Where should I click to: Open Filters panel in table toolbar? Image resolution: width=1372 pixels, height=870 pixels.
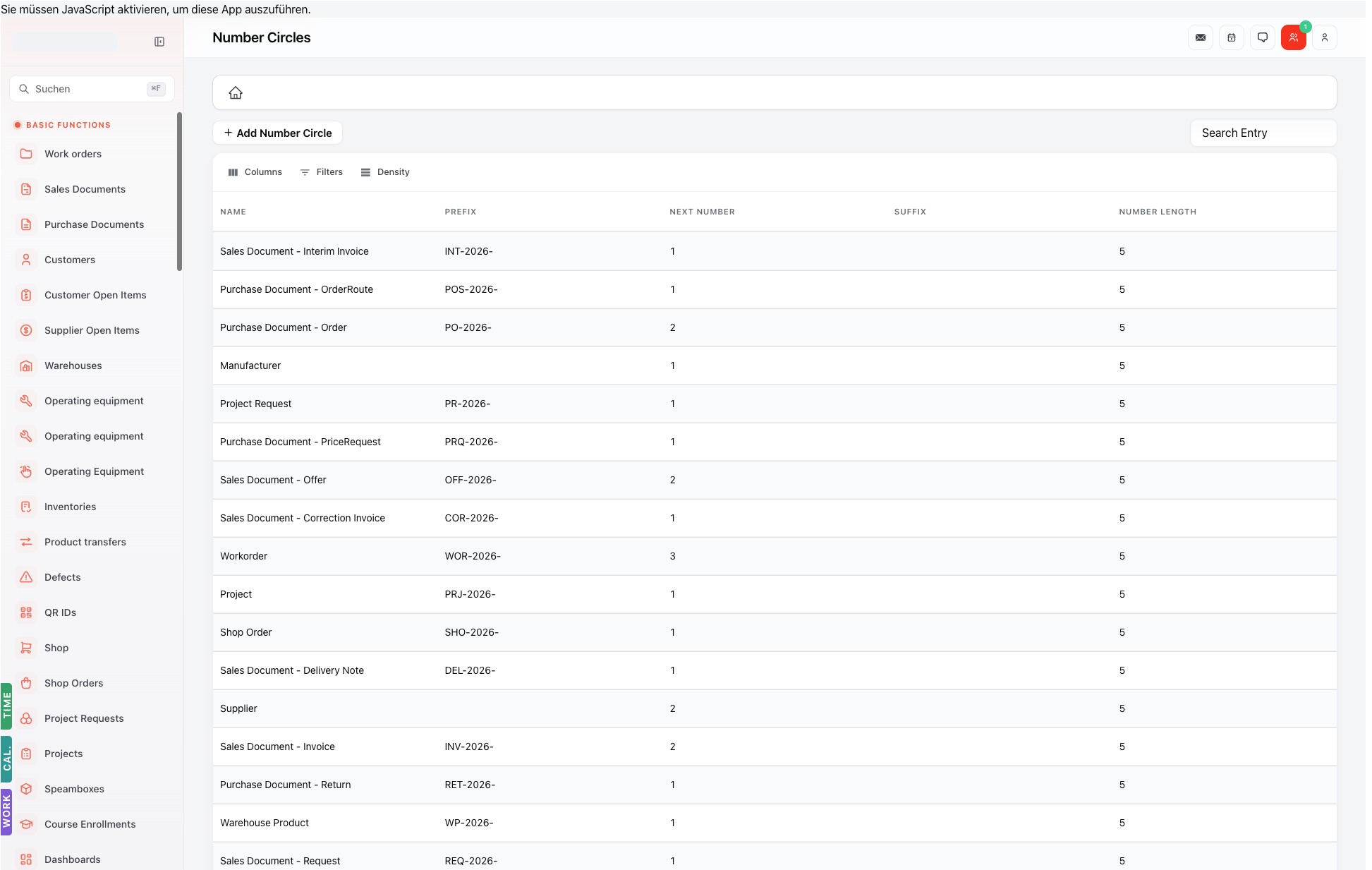click(322, 172)
